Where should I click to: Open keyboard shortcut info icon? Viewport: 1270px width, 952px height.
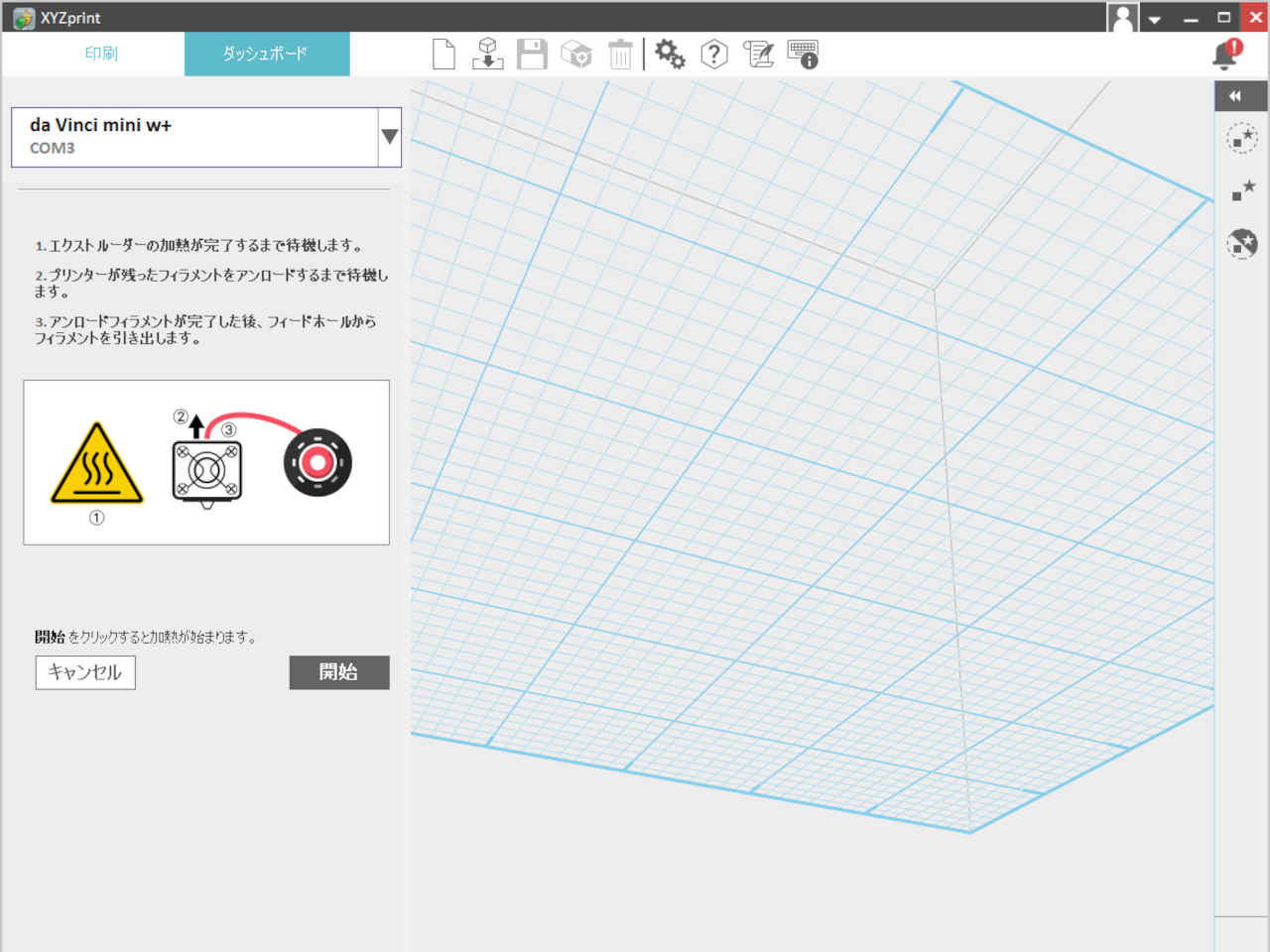(x=803, y=55)
